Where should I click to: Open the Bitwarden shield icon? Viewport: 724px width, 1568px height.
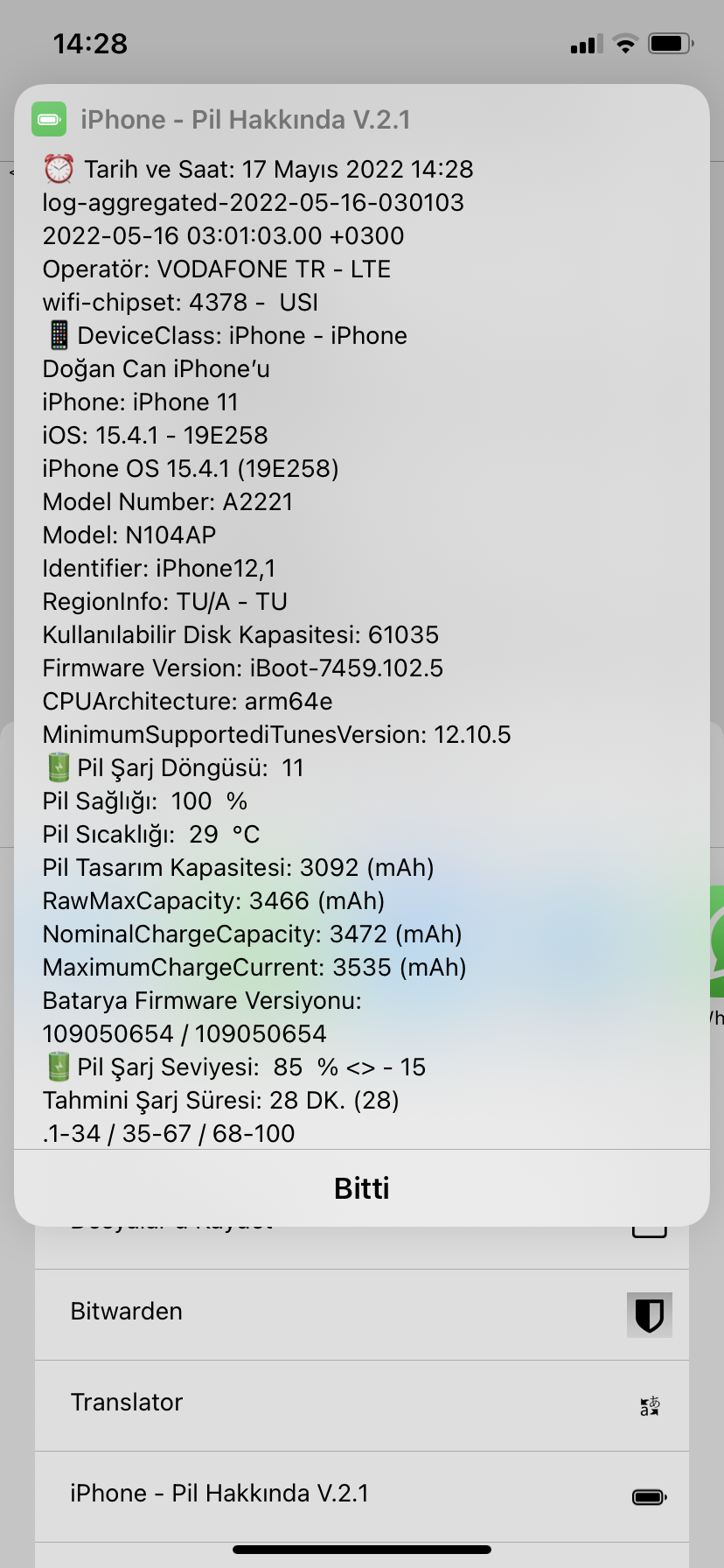(x=650, y=1314)
